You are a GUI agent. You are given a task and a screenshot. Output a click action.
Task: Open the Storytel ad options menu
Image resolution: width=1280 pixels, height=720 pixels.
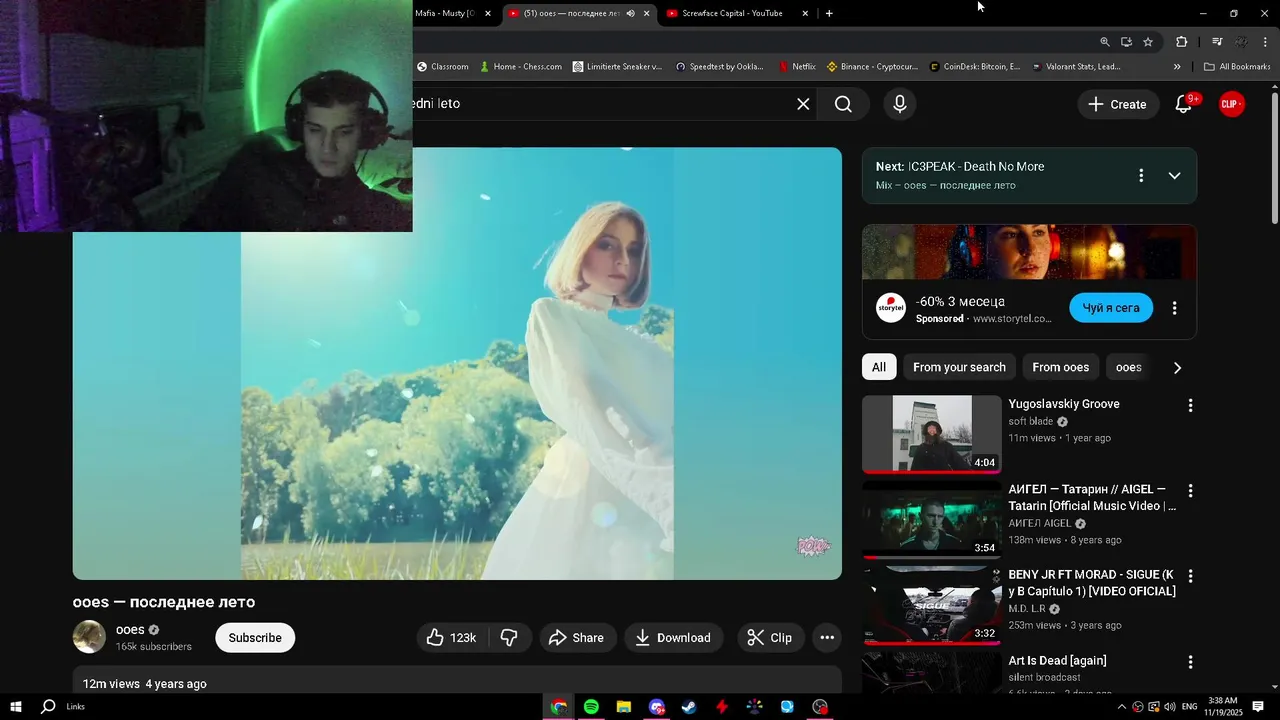[1175, 308]
